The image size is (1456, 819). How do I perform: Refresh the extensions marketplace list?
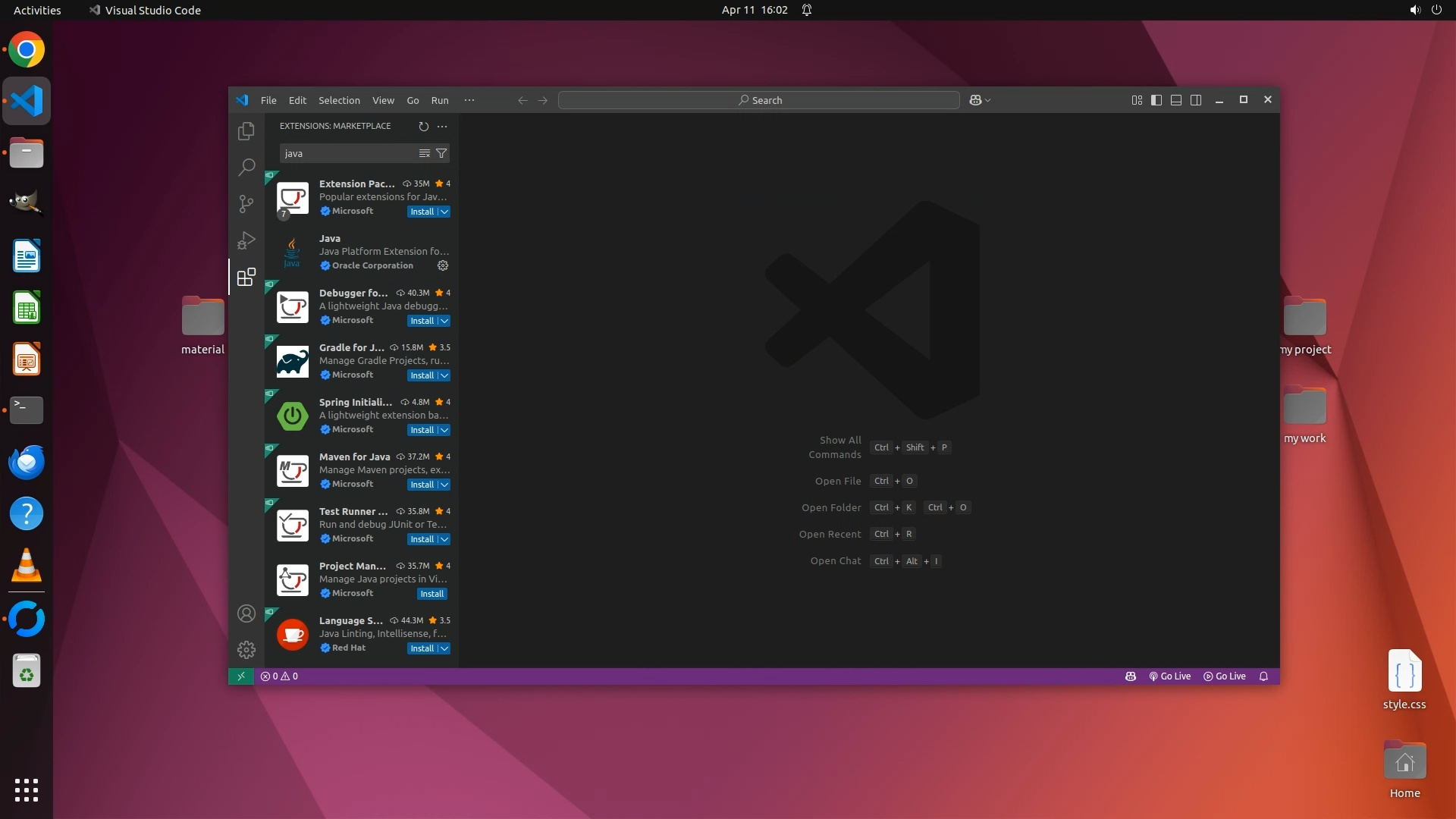[x=423, y=127]
